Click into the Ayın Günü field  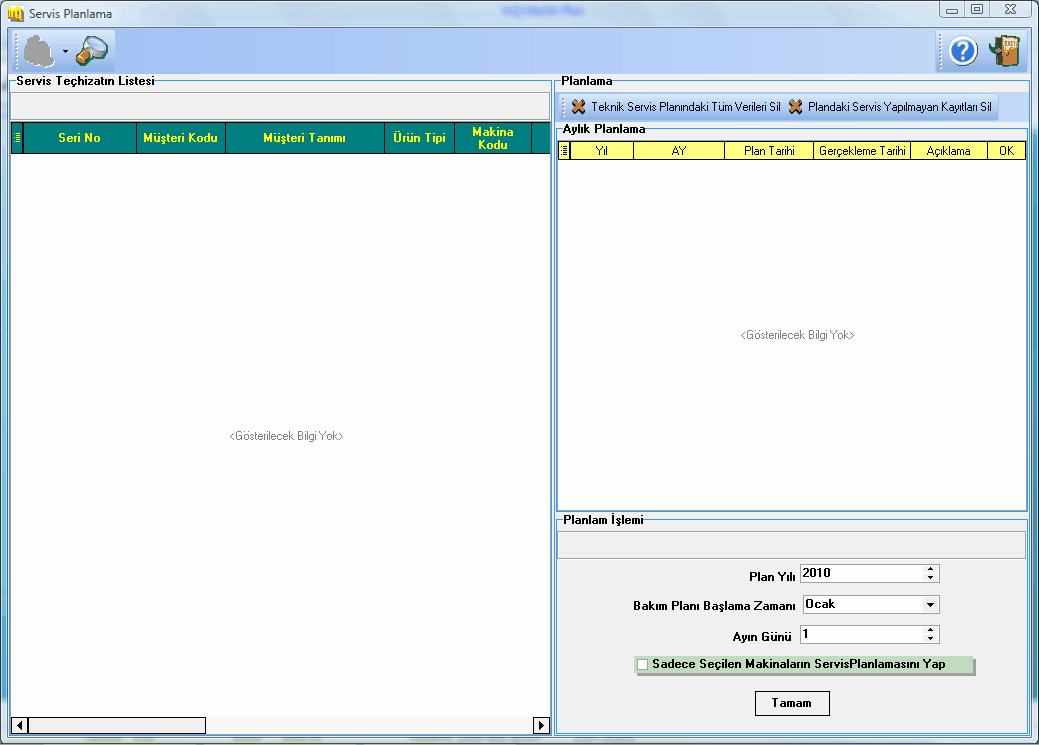pos(861,635)
